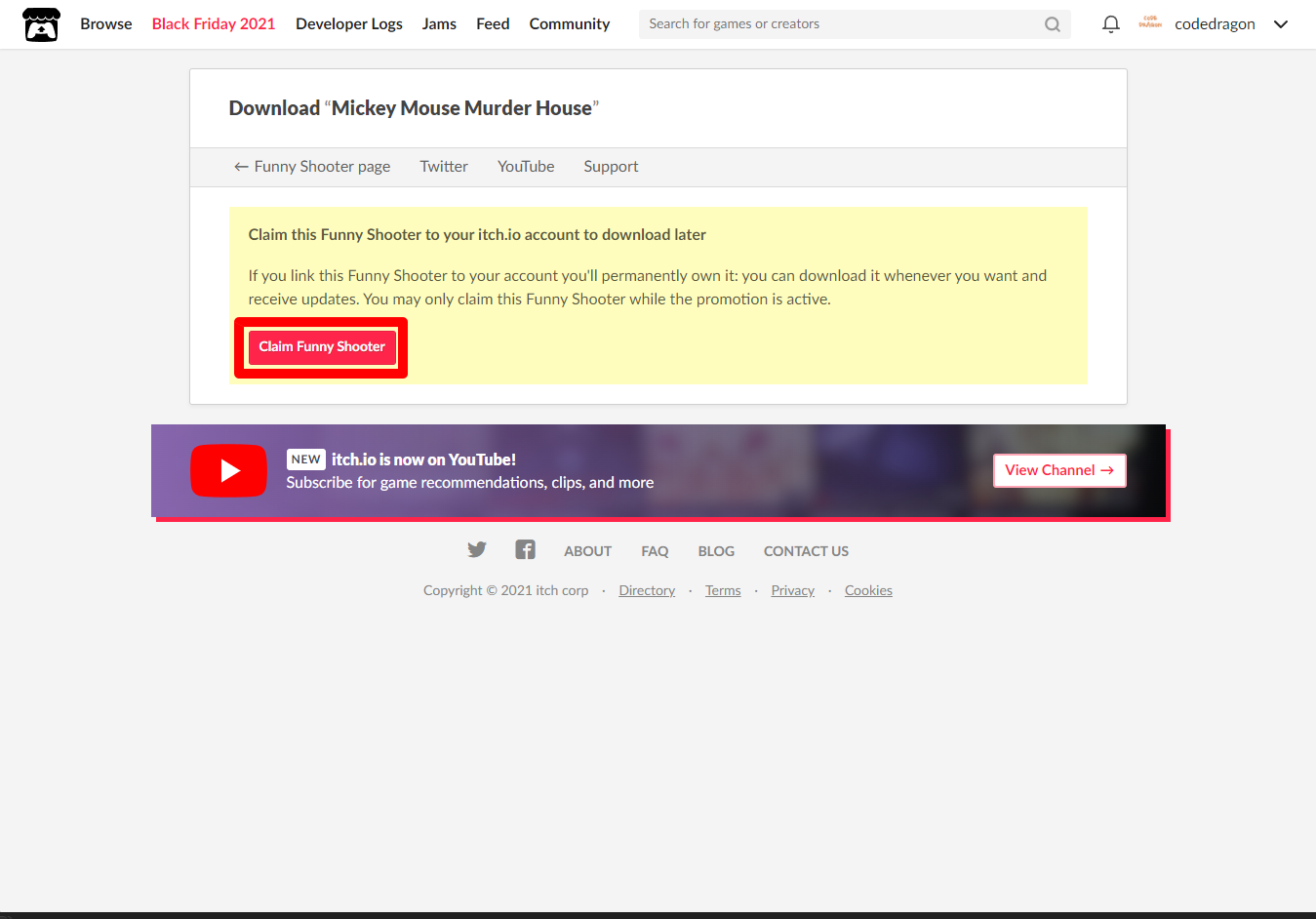1316x919 pixels.
Task: Click the search magnifier icon
Action: click(1053, 24)
